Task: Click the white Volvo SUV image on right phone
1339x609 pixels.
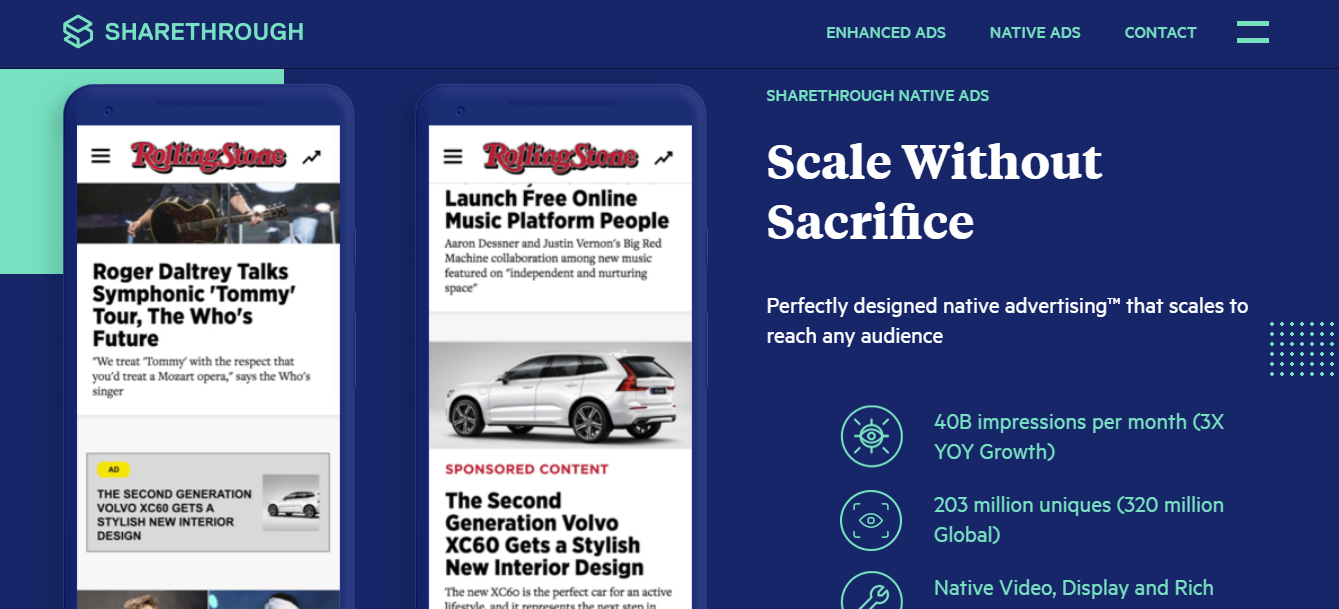Action: point(560,395)
